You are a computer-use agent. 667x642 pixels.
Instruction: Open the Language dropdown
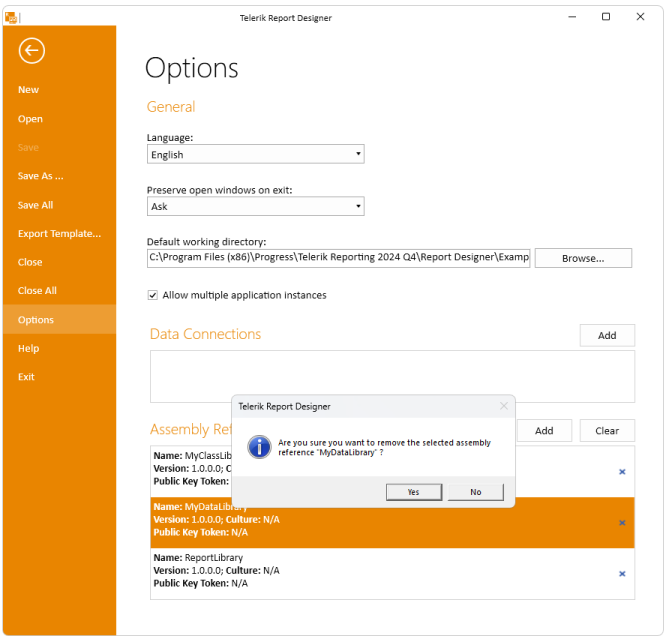click(x=256, y=154)
